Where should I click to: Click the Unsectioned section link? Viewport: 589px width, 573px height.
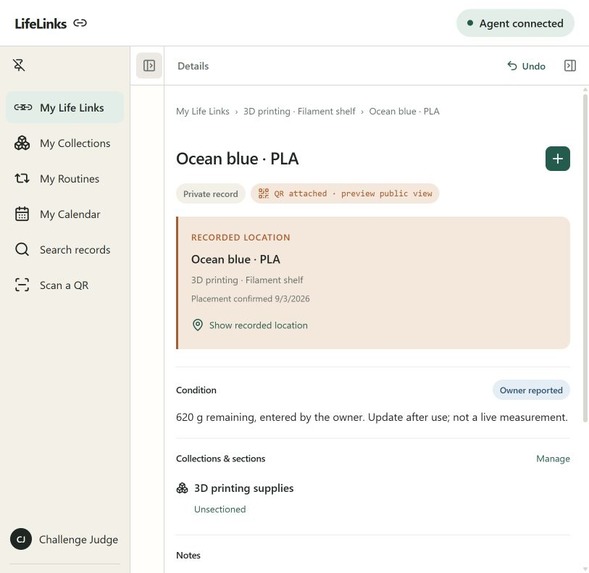pos(220,510)
